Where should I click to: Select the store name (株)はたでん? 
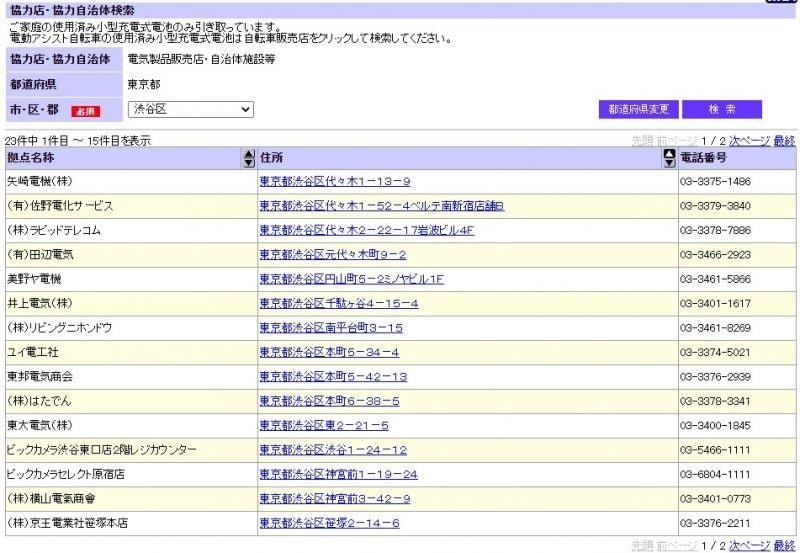(x=39, y=401)
